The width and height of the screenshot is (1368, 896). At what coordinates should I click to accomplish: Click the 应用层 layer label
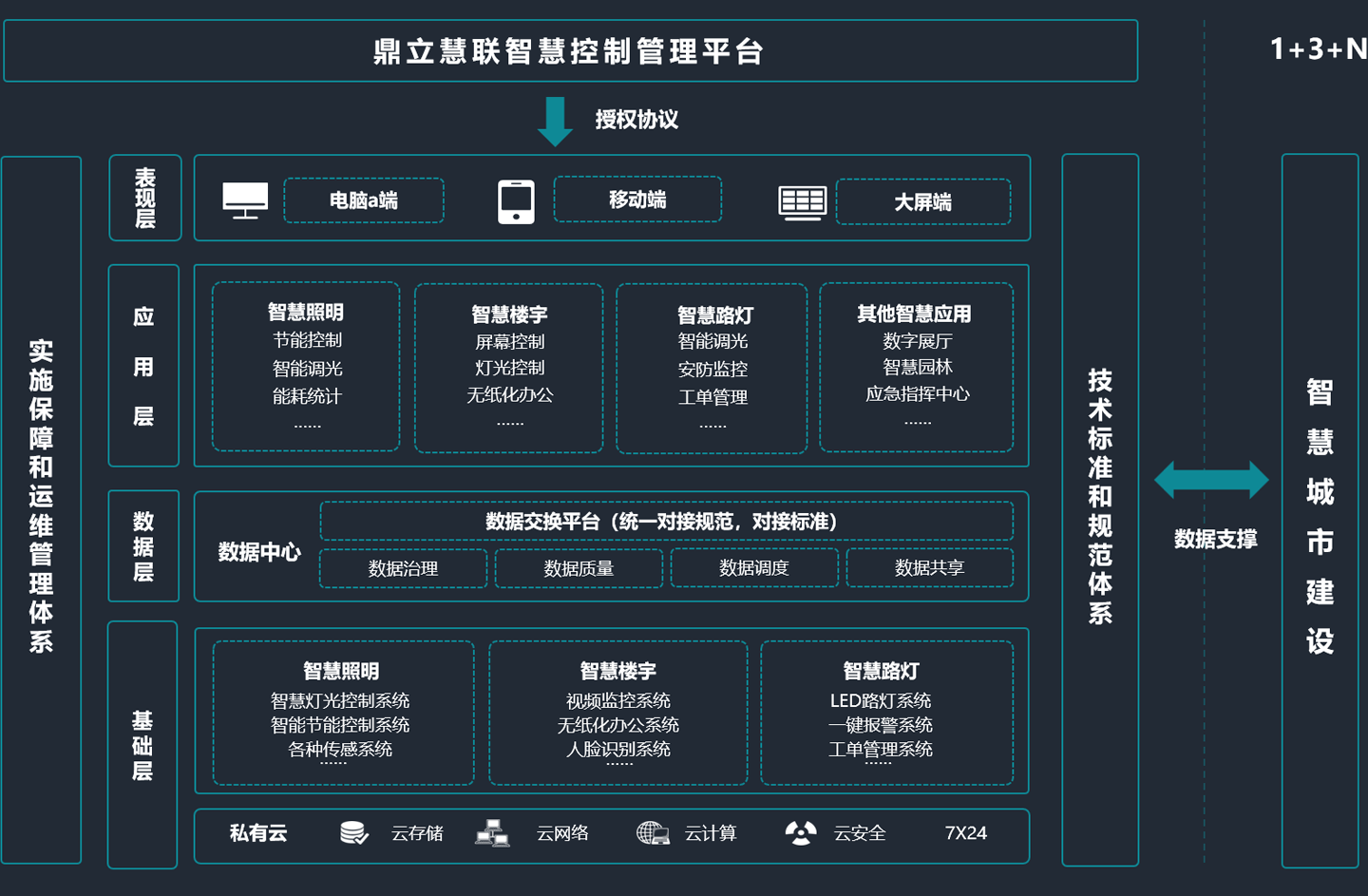[143, 366]
